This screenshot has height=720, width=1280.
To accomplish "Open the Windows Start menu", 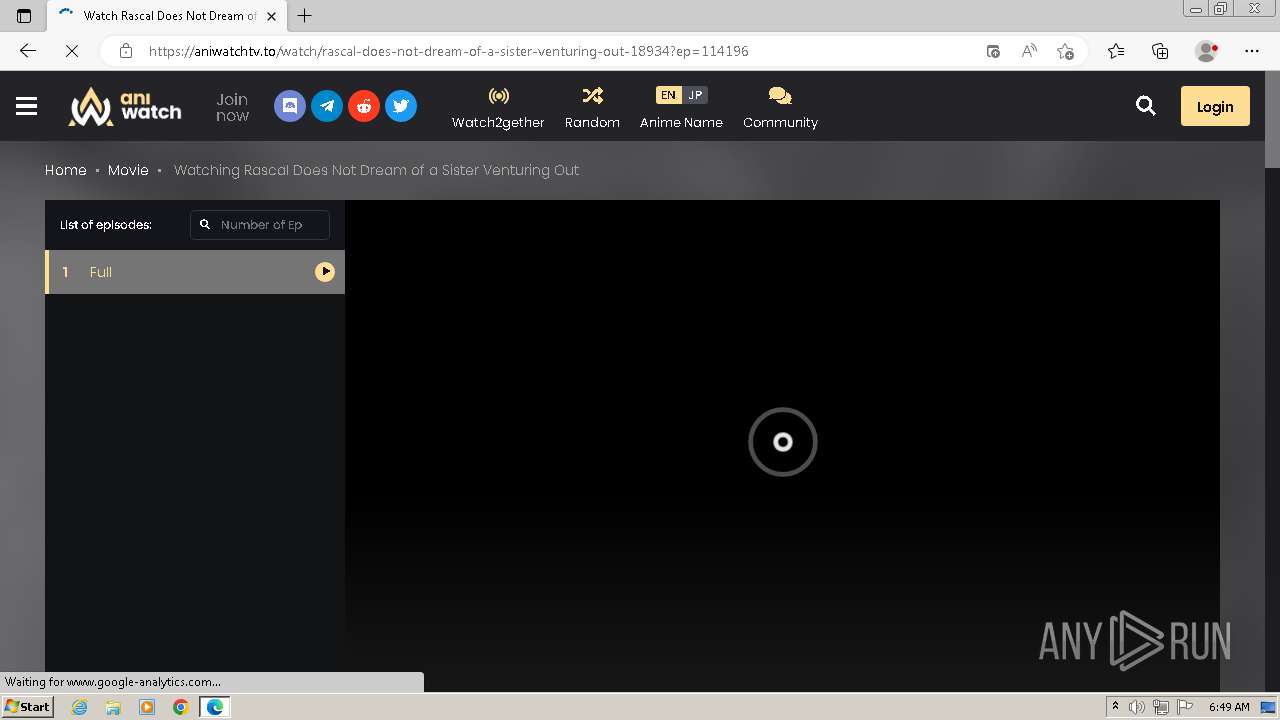I will pyautogui.click(x=27, y=706).
